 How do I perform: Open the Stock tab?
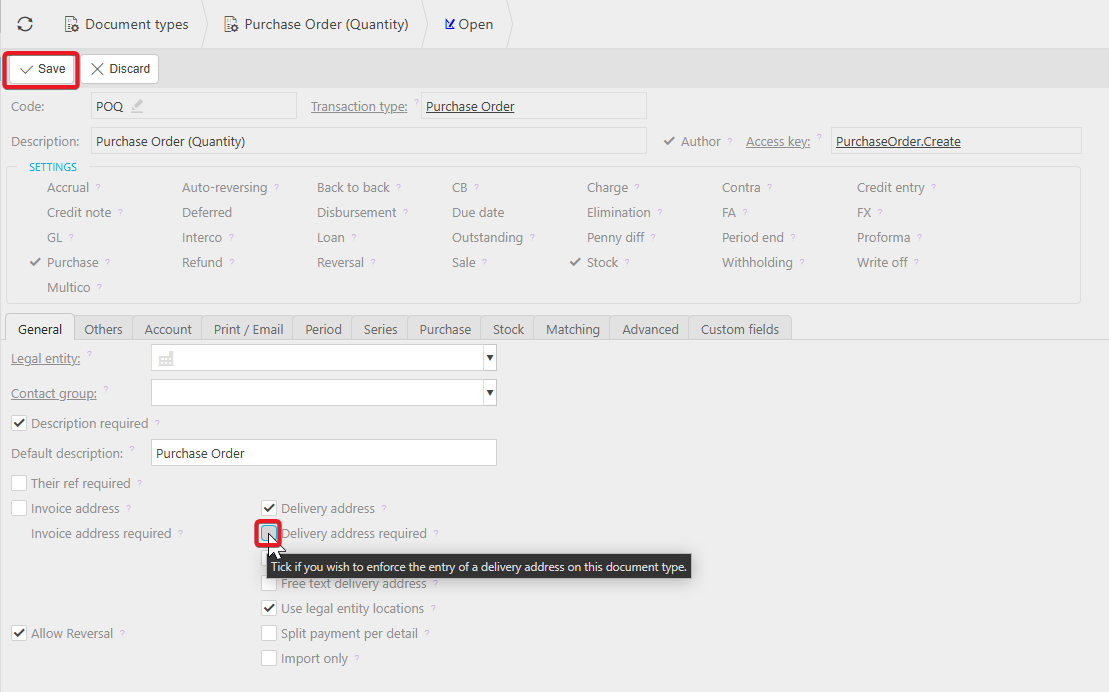(x=508, y=329)
